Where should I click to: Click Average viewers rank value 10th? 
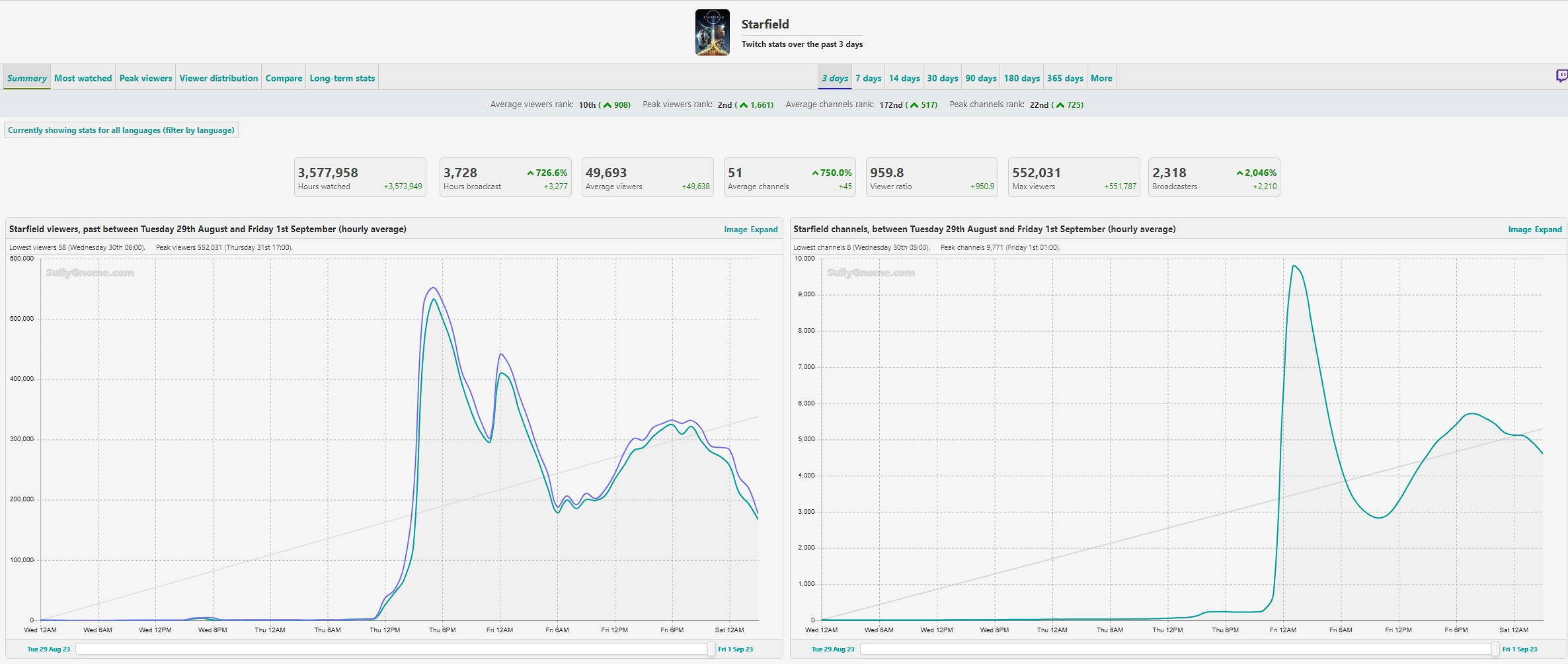(x=587, y=104)
